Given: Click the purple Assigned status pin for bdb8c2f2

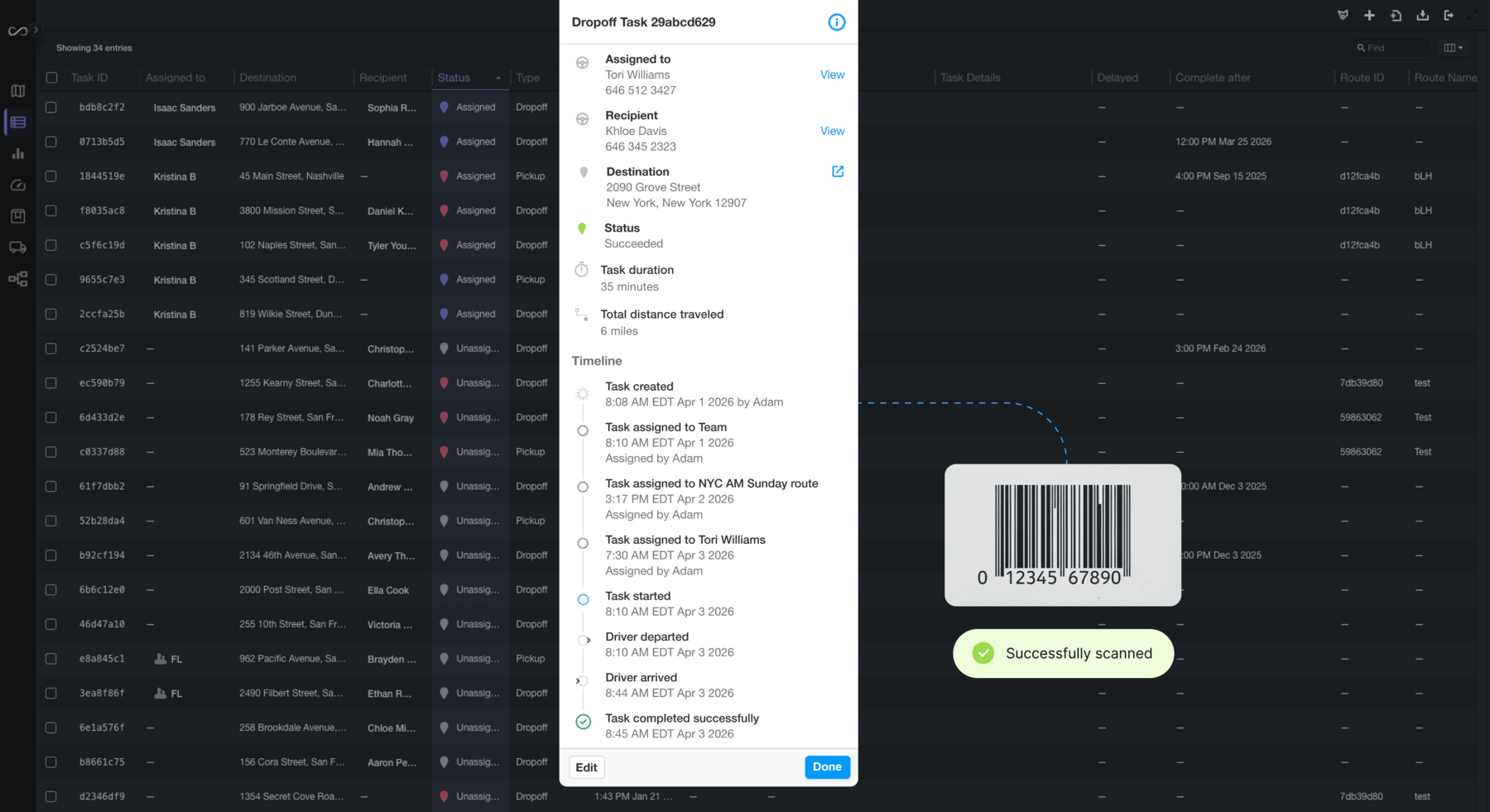Looking at the screenshot, I should tap(444, 108).
